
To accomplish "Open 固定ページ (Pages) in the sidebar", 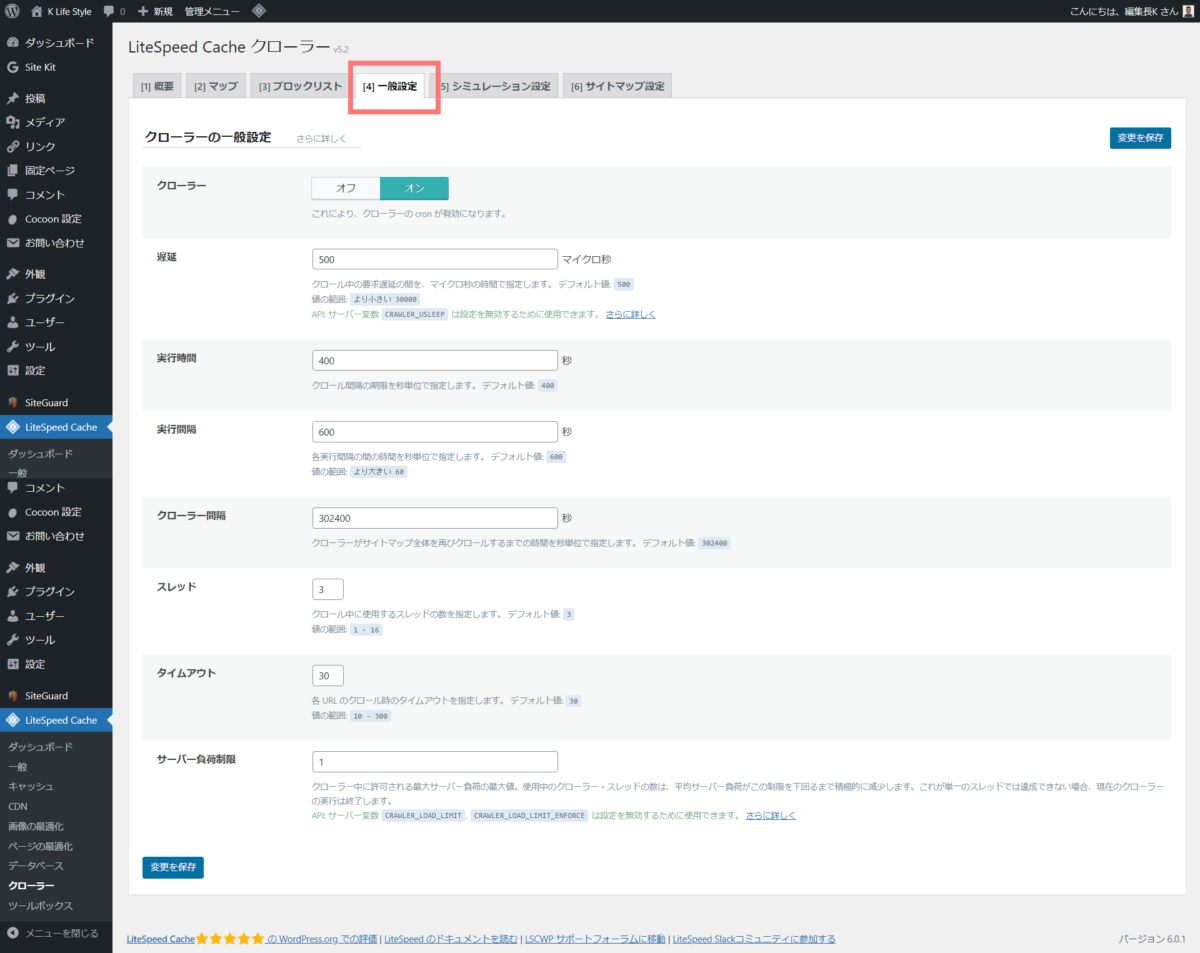I will click(x=49, y=170).
